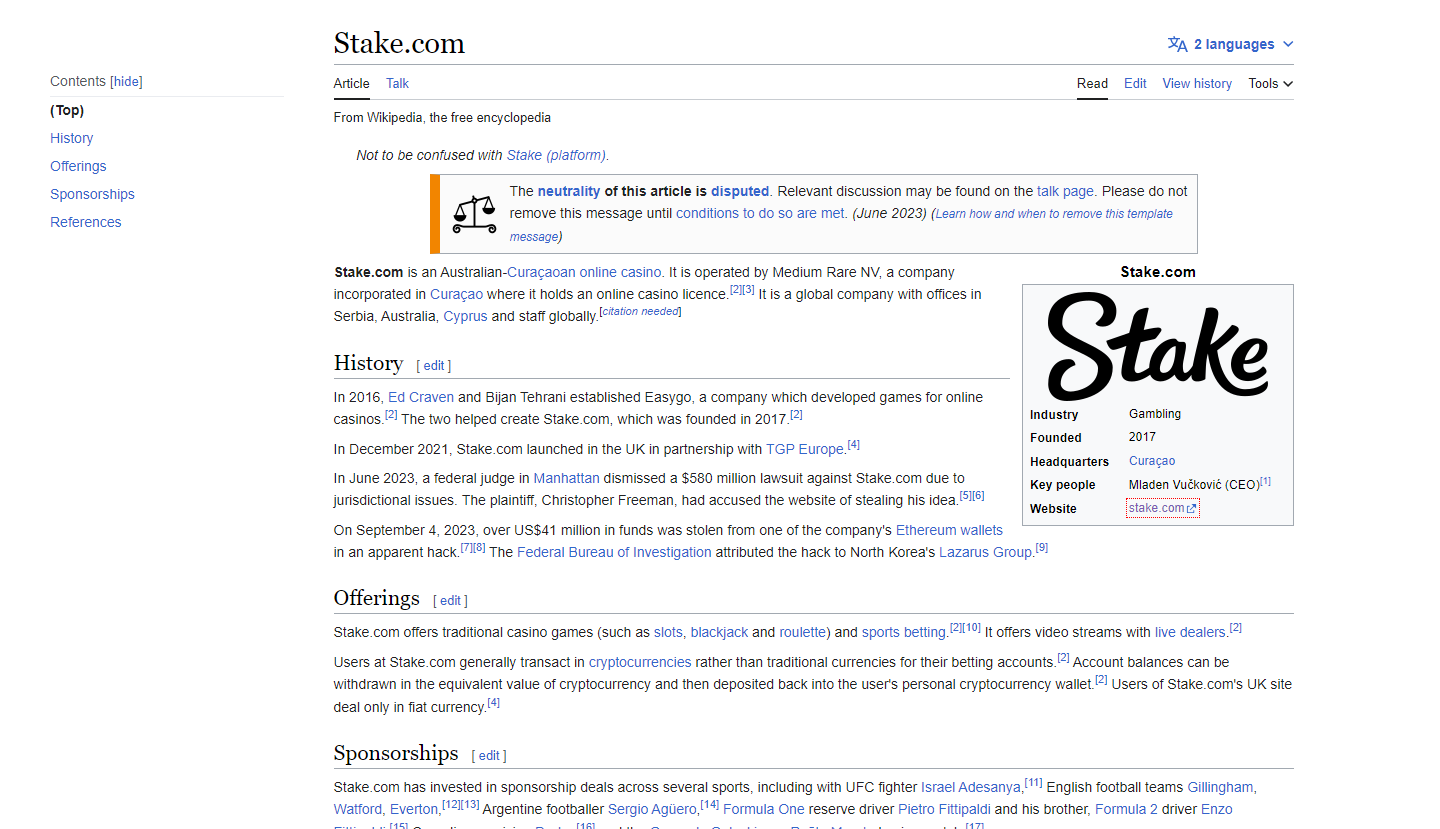Edit the Sponsorships section
The width and height of the screenshot is (1440, 829).
pos(489,756)
